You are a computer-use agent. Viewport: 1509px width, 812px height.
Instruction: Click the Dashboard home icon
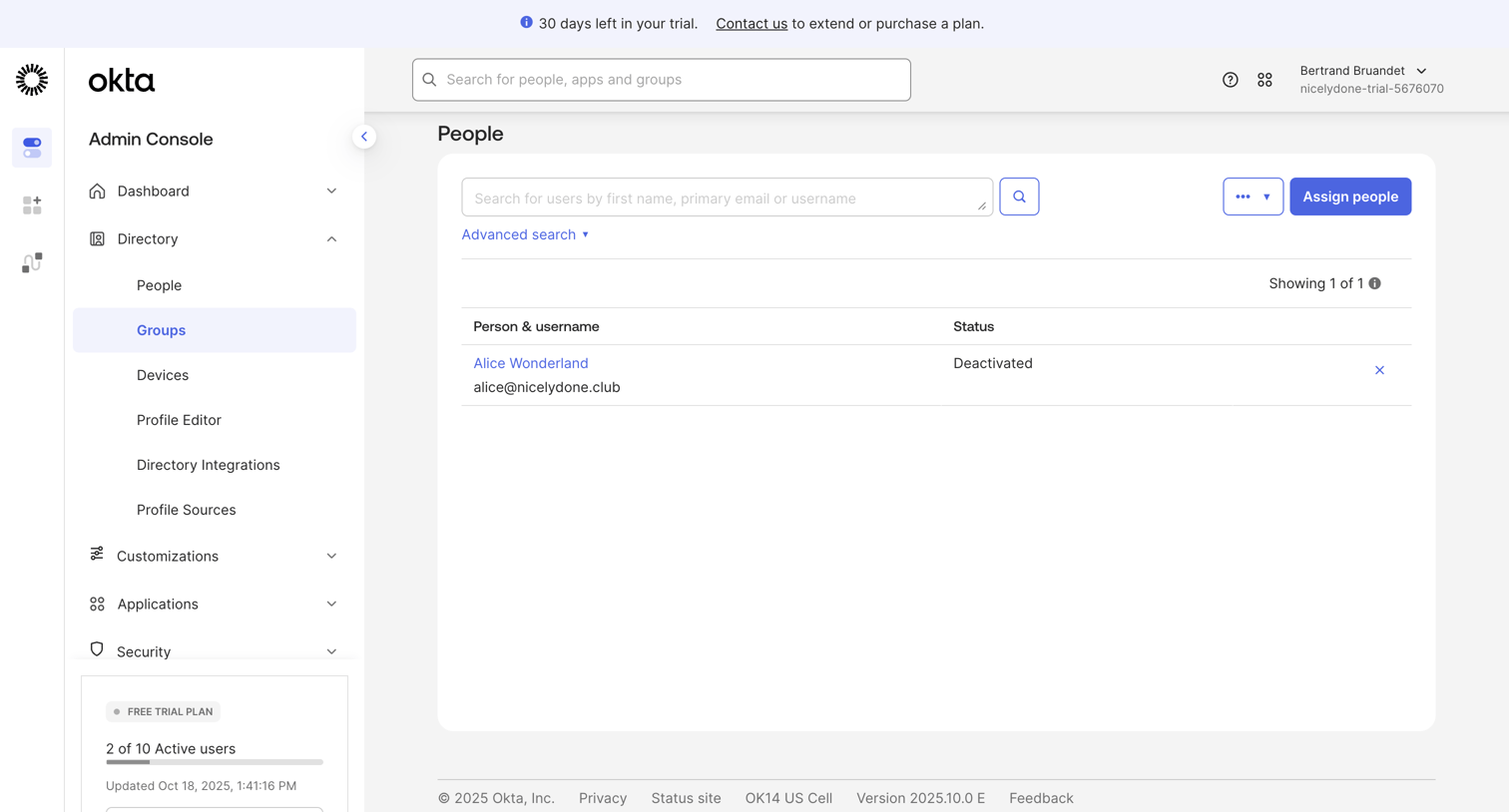tap(97, 191)
